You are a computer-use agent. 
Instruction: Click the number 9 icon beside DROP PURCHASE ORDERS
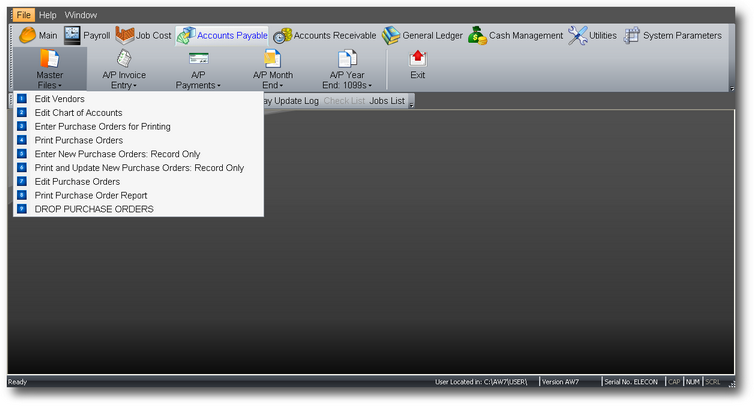[22, 209]
